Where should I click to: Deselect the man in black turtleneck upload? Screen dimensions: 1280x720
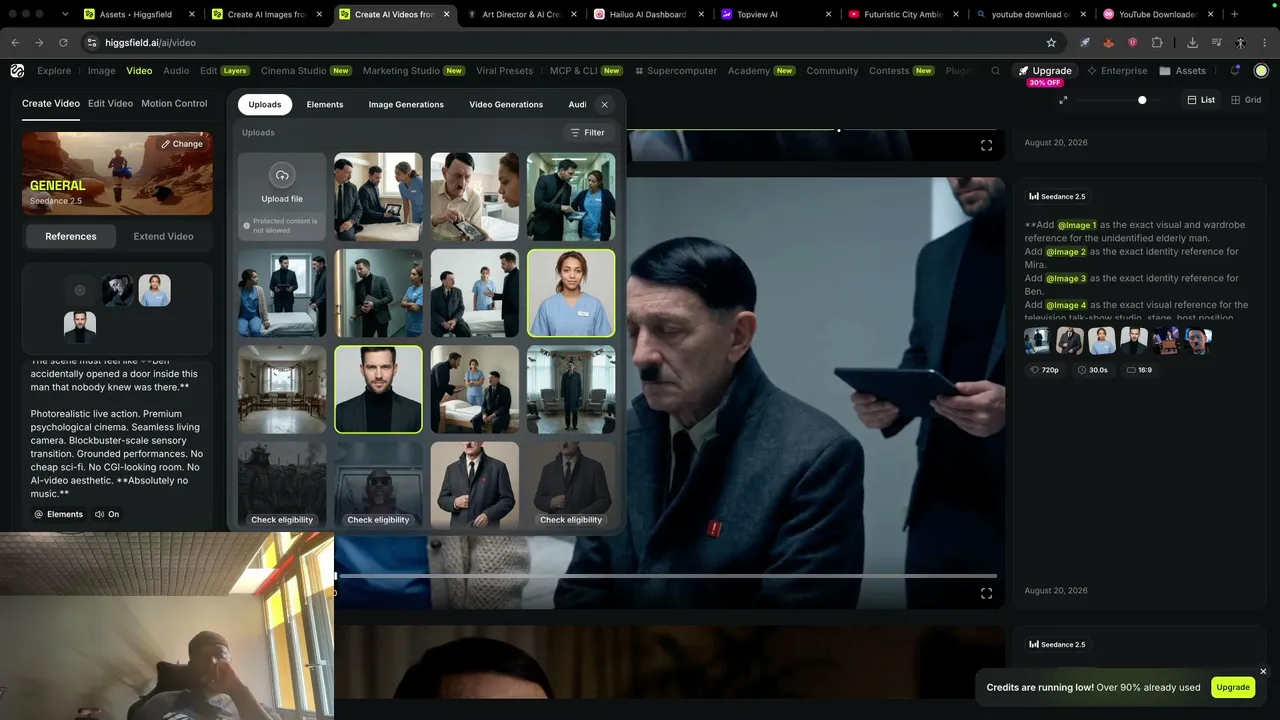[378, 389]
